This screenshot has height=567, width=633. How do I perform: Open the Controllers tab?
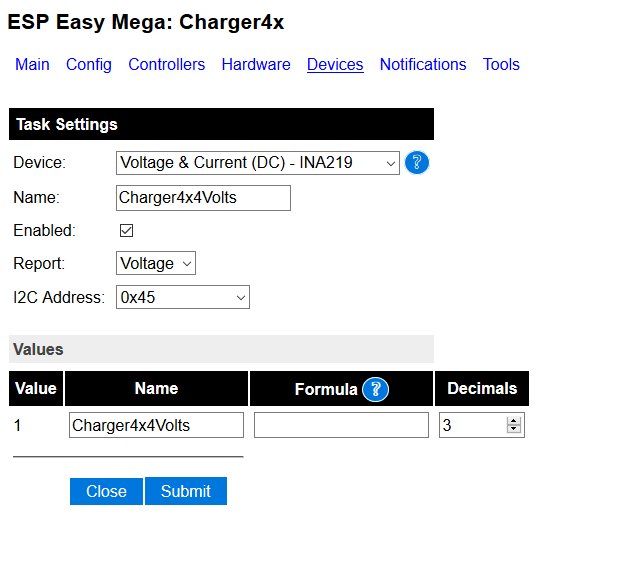(167, 65)
